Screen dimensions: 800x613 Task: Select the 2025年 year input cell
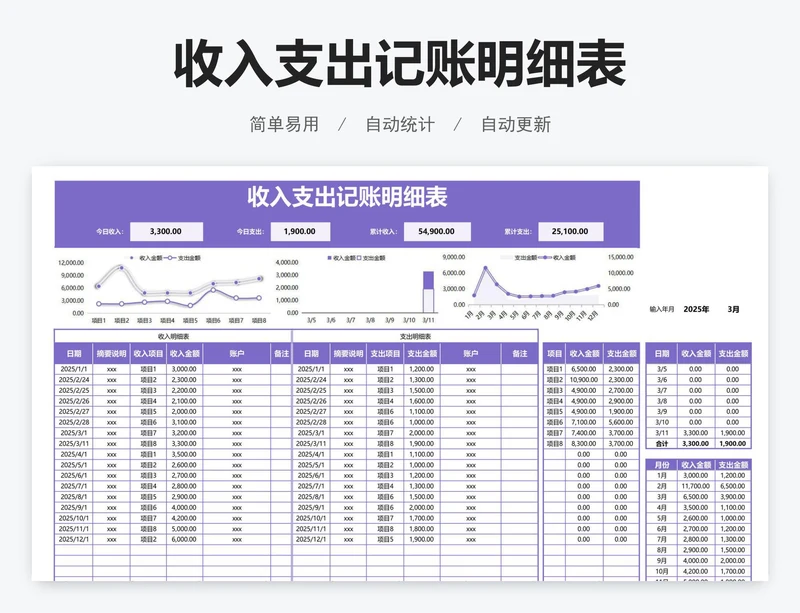(x=696, y=309)
